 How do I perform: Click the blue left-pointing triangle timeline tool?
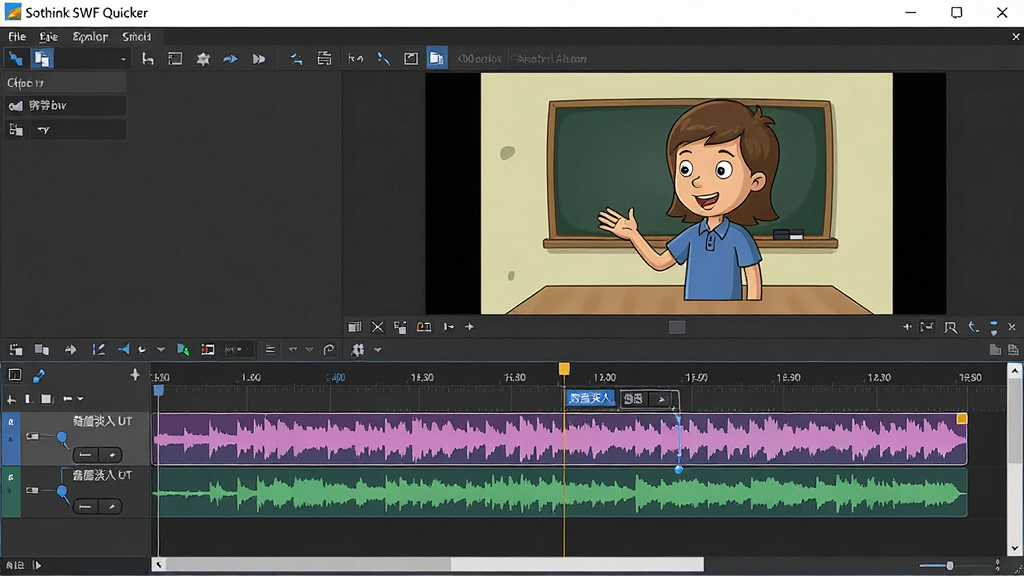click(123, 349)
